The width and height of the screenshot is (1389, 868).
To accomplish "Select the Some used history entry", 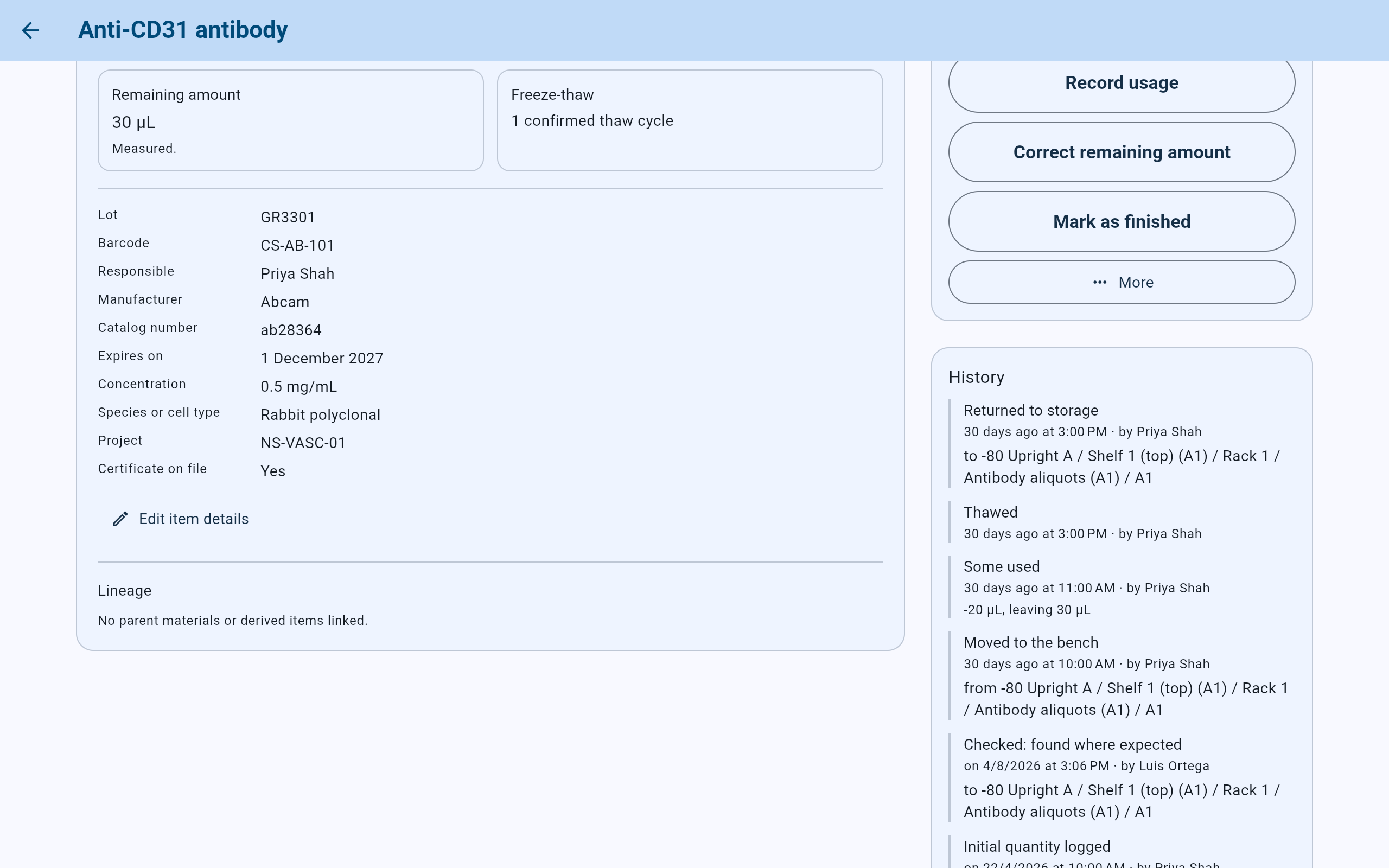I will tap(1122, 588).
